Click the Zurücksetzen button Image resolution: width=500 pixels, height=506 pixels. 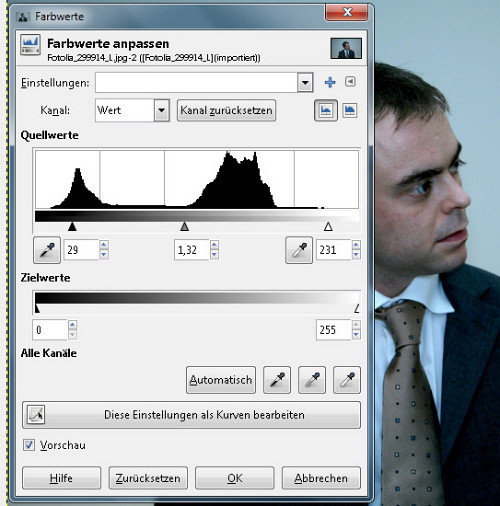pyautogui.click(x=148, y=478)
